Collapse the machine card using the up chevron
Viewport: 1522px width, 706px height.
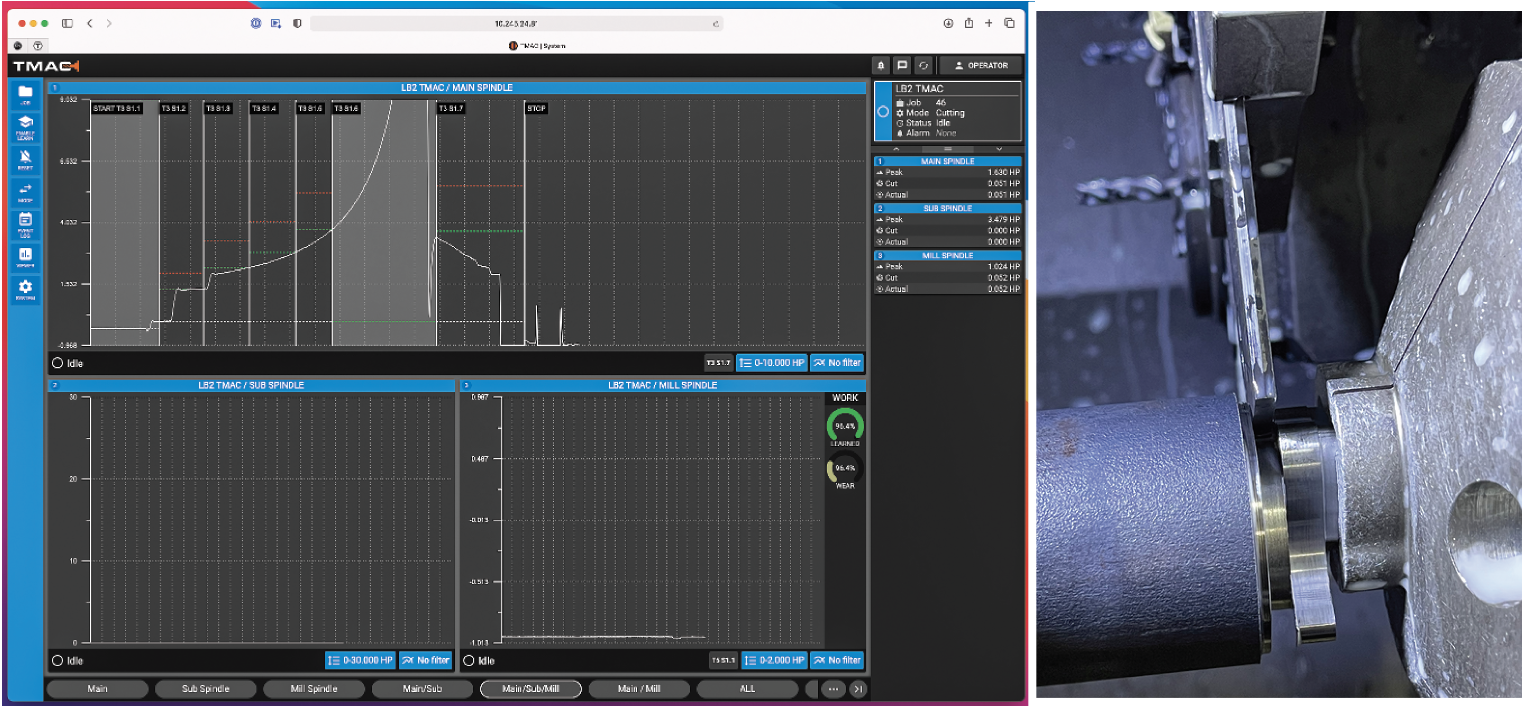pos(896,149)
